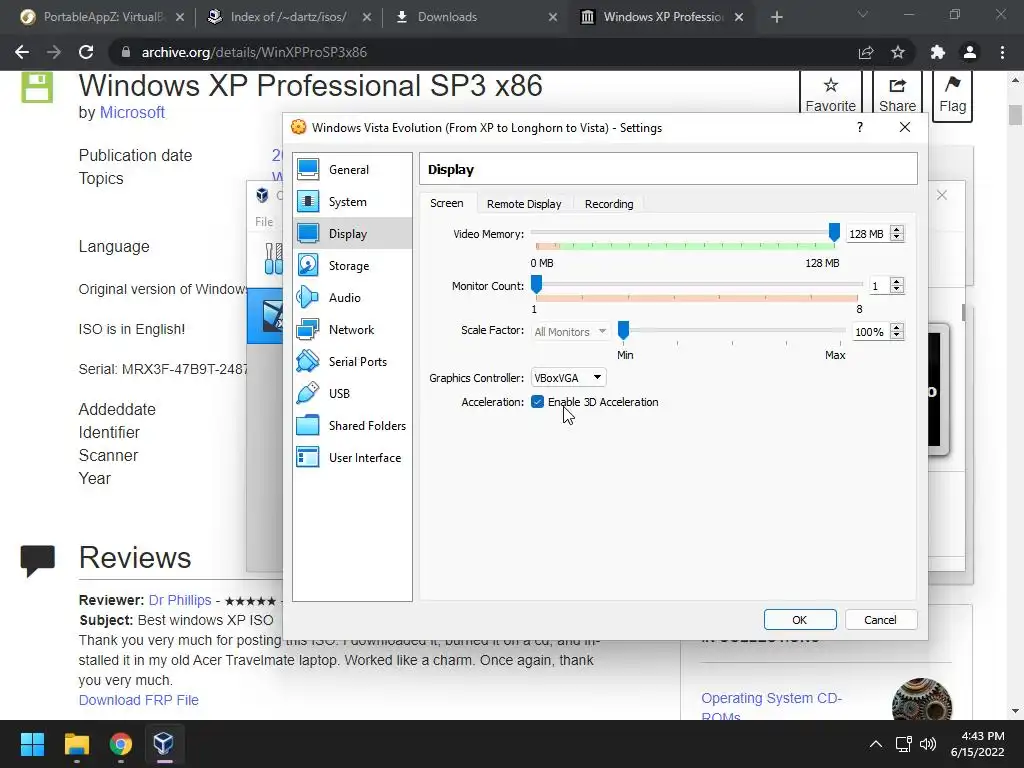This screenshot has height=768, width=1024.
Task: Show hidden system tray icons
Action: click(876, 744)
